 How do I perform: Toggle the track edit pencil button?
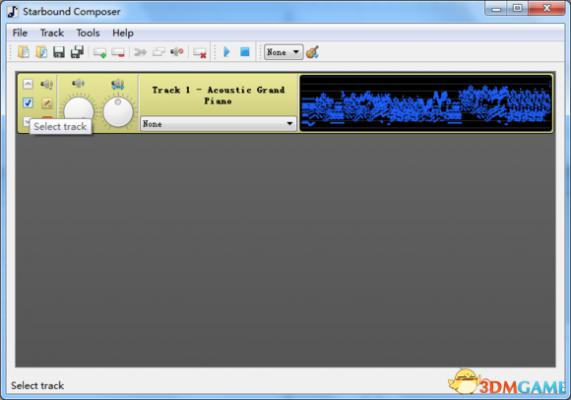pos(47,103)
